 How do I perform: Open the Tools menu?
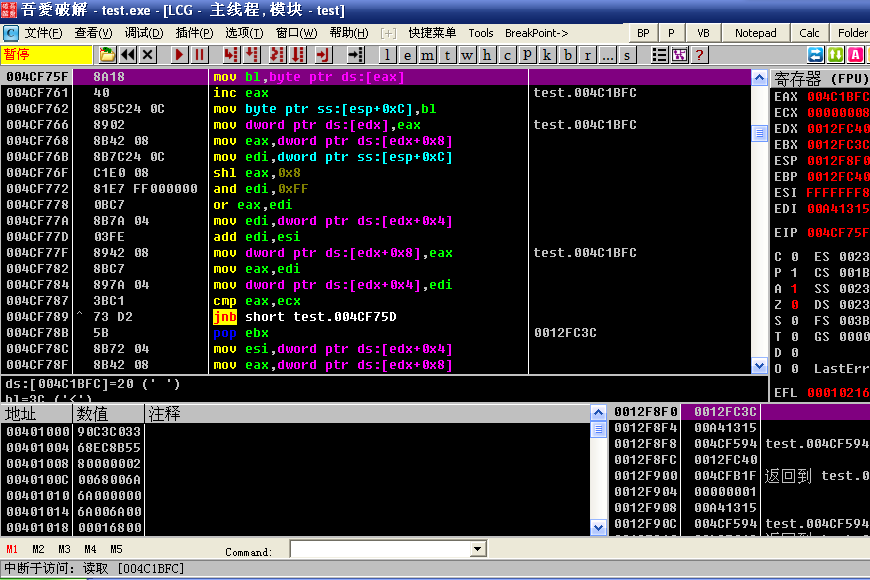pyautogui.click(x=480, y=33)
